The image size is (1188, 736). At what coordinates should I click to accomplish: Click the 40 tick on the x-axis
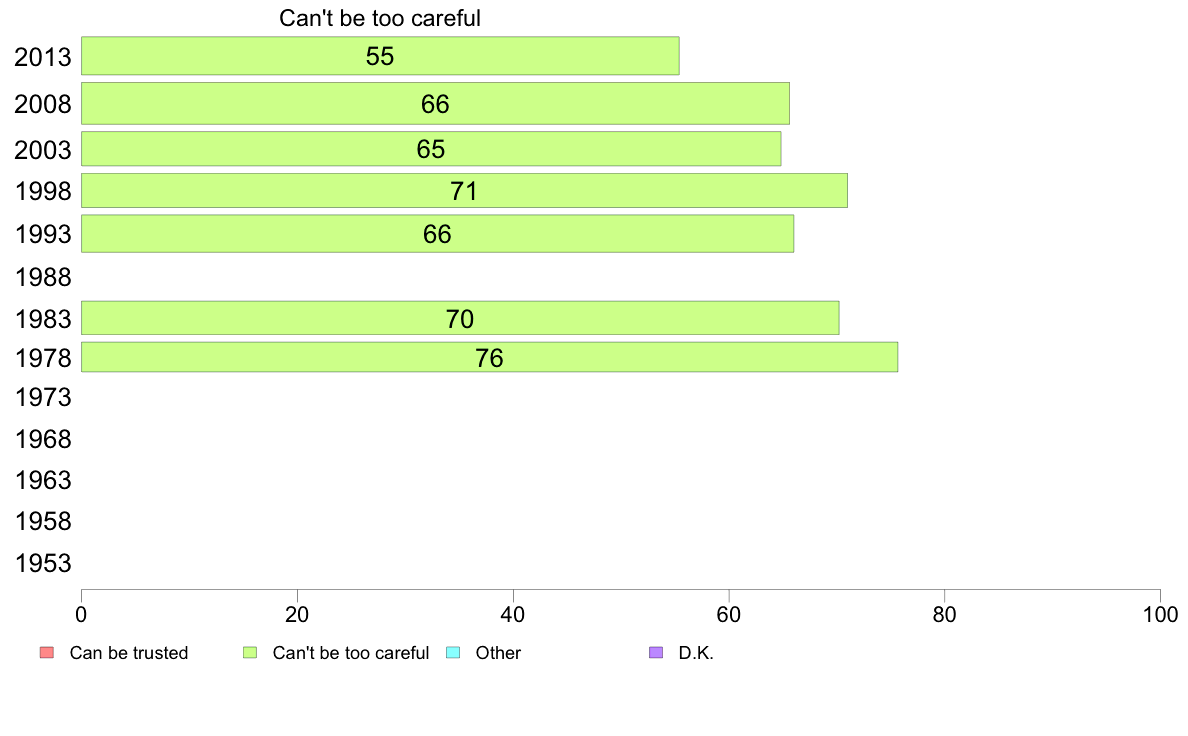point(513,615)
